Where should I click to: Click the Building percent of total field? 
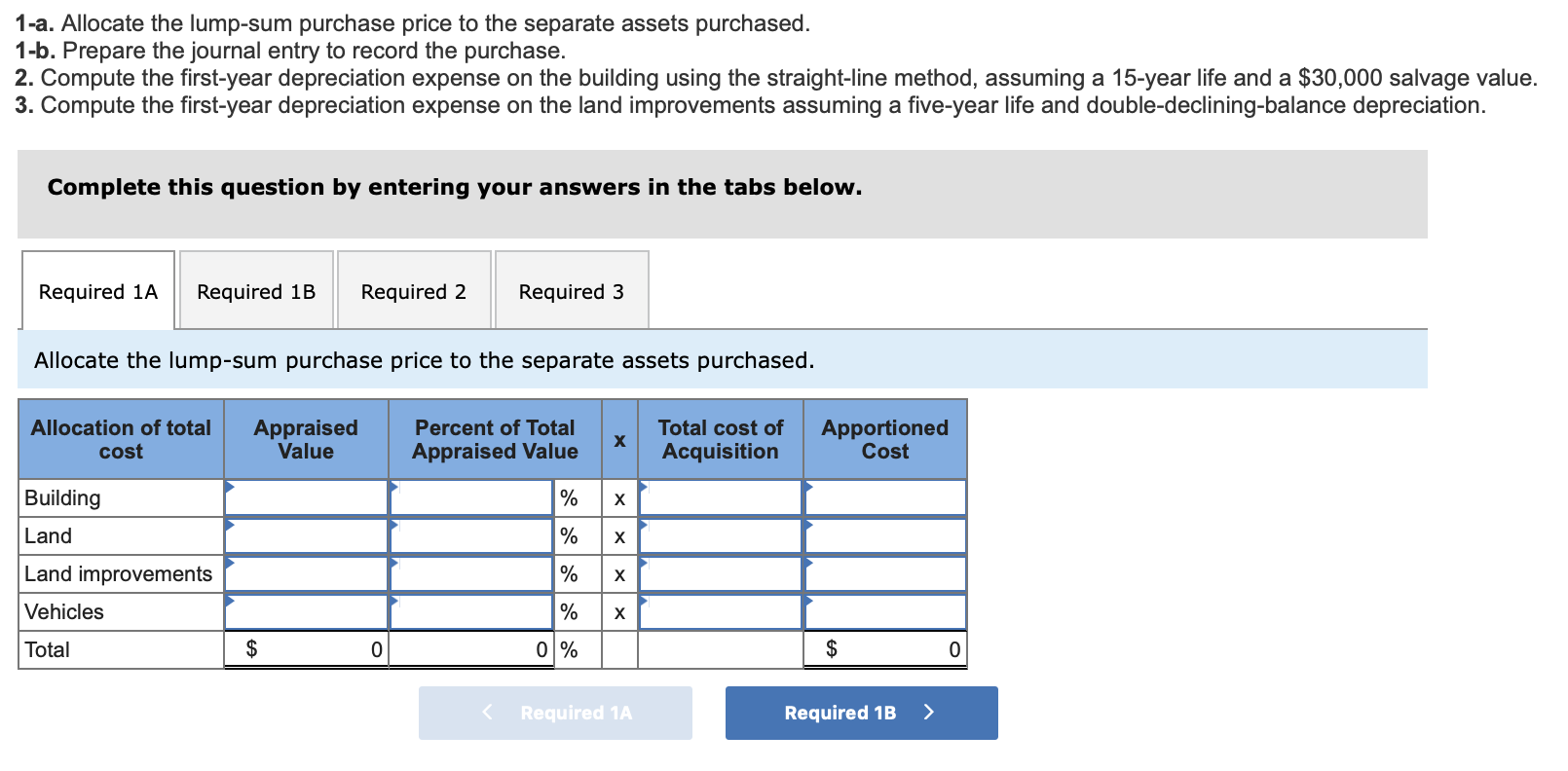click(471, 497)
